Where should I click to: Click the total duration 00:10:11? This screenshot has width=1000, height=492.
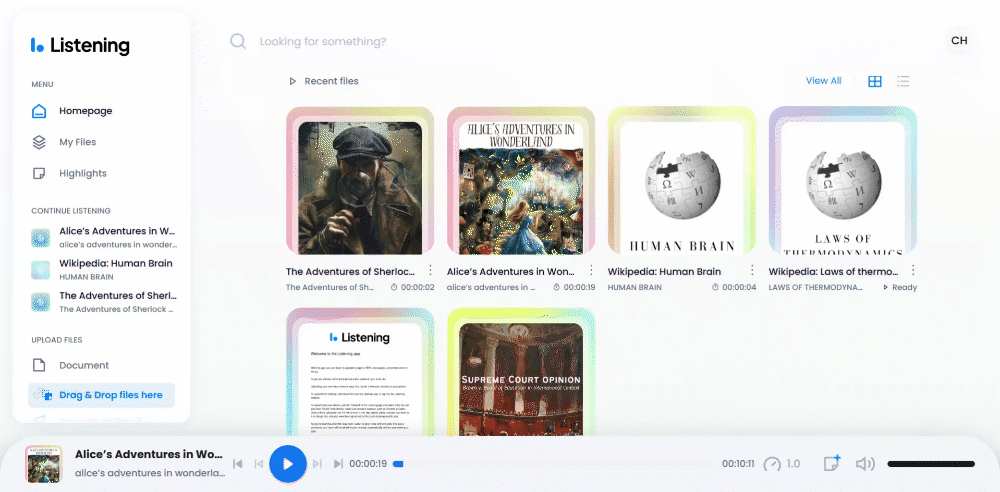738,464
